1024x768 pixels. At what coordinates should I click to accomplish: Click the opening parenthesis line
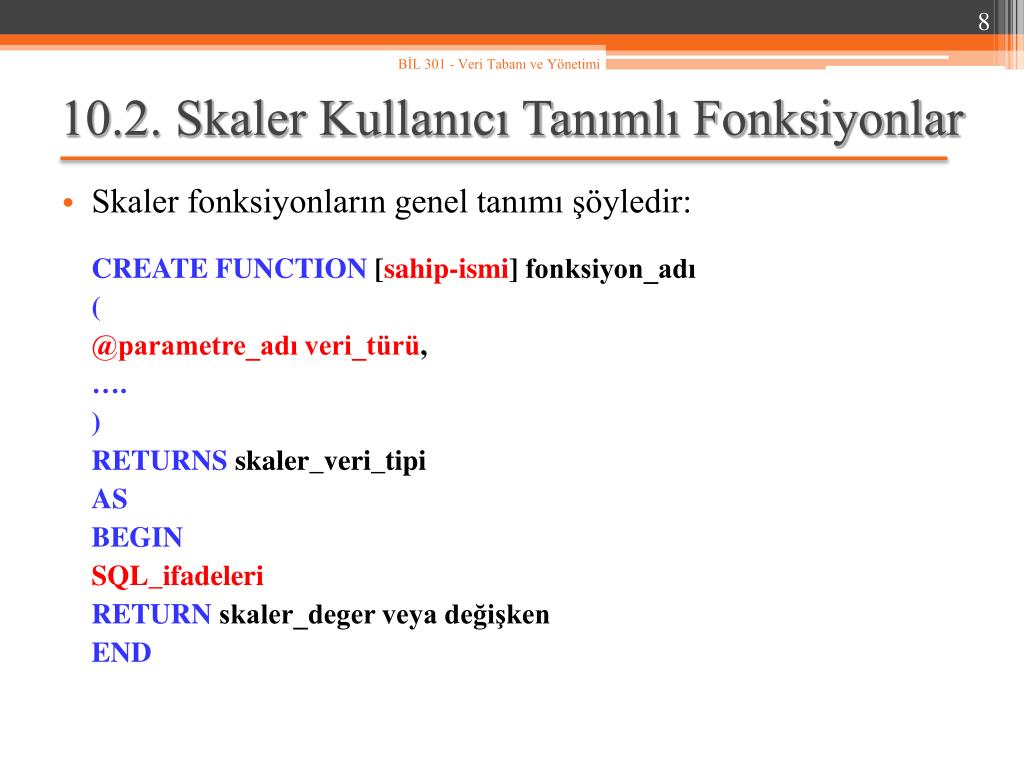96,307
